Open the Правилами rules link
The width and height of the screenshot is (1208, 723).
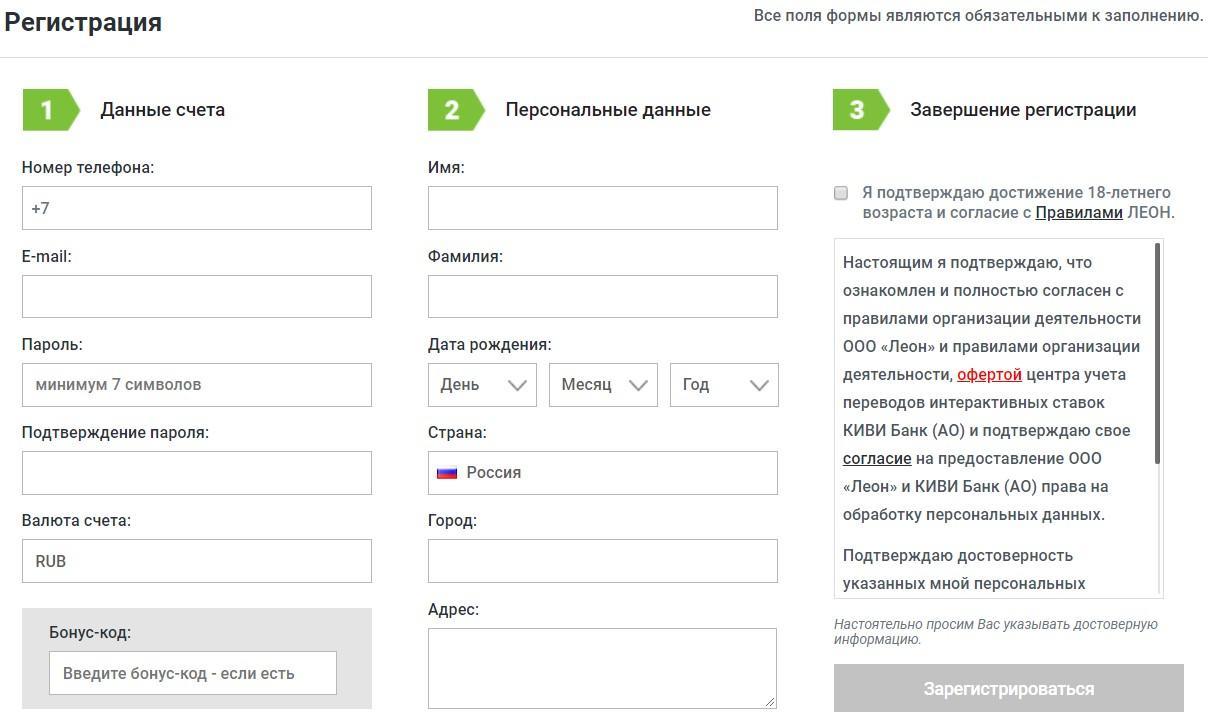(x=1078, y=213)
